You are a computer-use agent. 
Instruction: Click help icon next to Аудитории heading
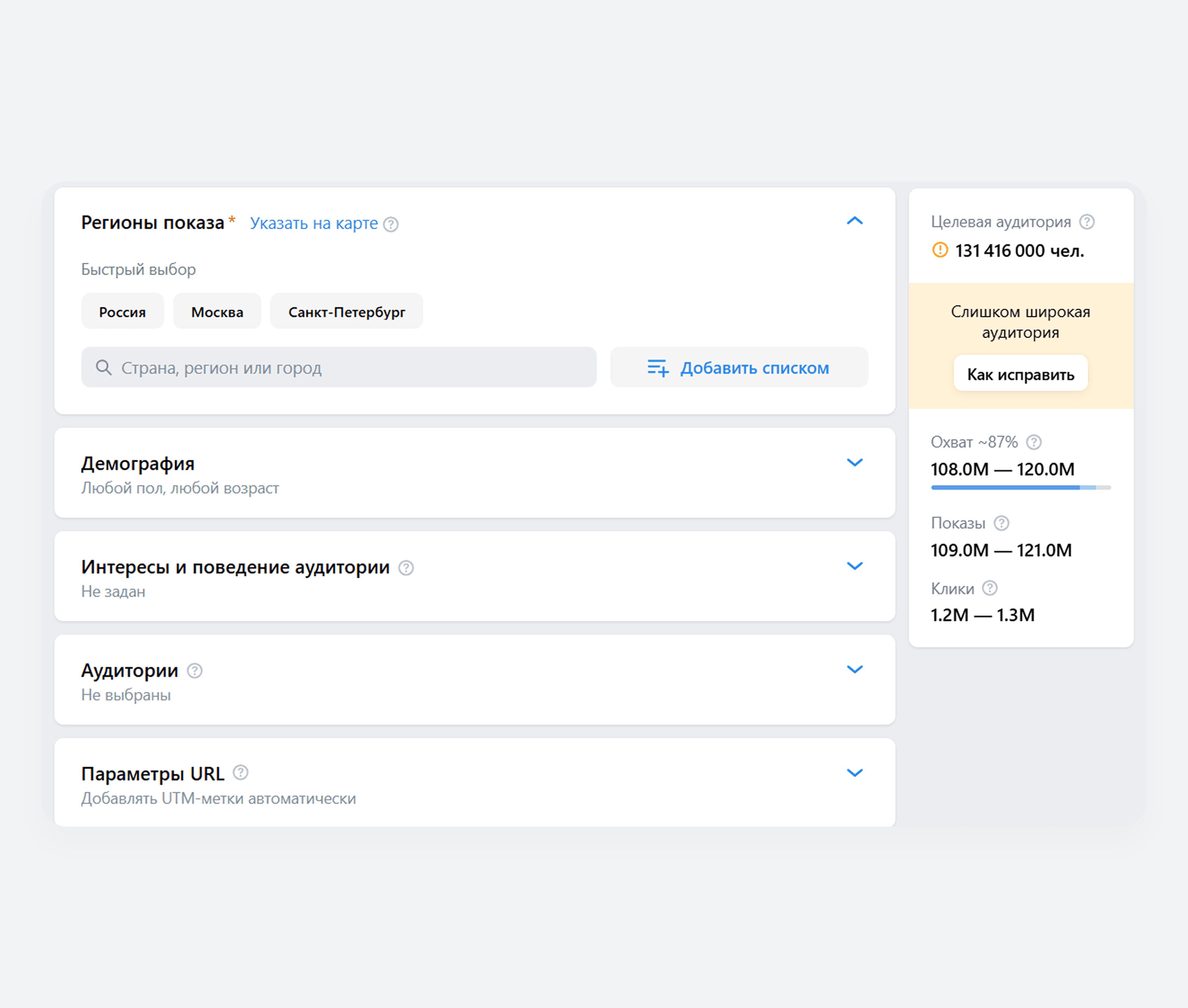(195, 670)
